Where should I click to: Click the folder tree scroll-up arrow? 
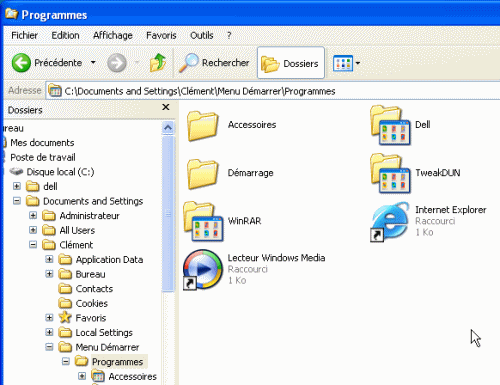click(168, 128)
